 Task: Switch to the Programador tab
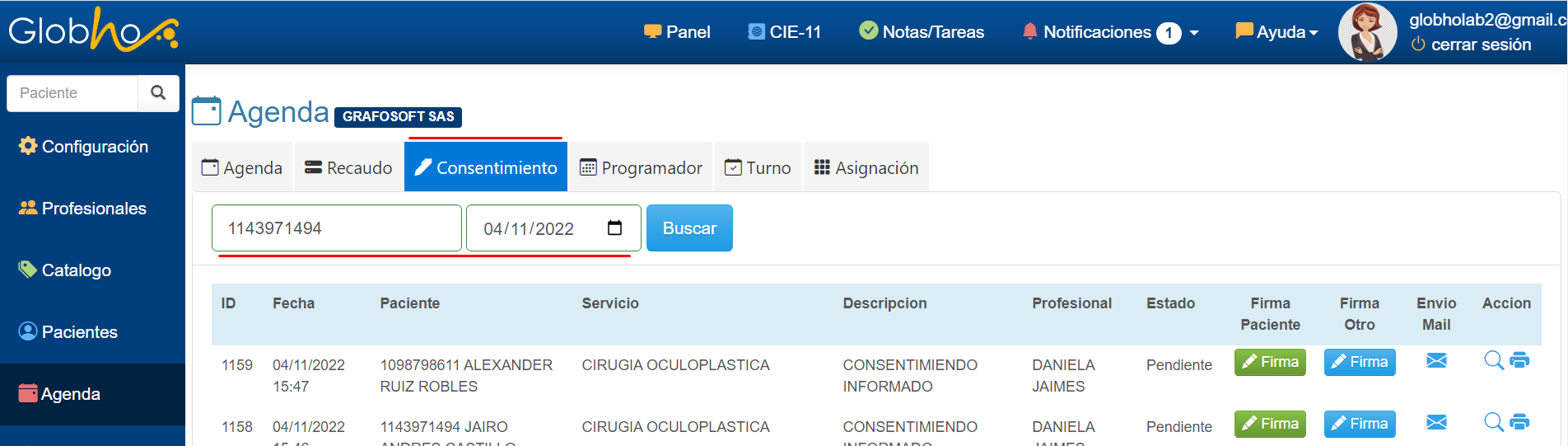click(641, 167)
